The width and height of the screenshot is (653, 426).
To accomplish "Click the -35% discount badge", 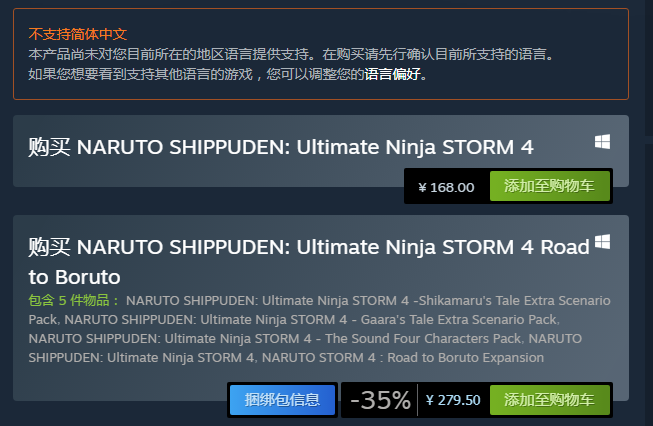I will click(x=380, y=400).
